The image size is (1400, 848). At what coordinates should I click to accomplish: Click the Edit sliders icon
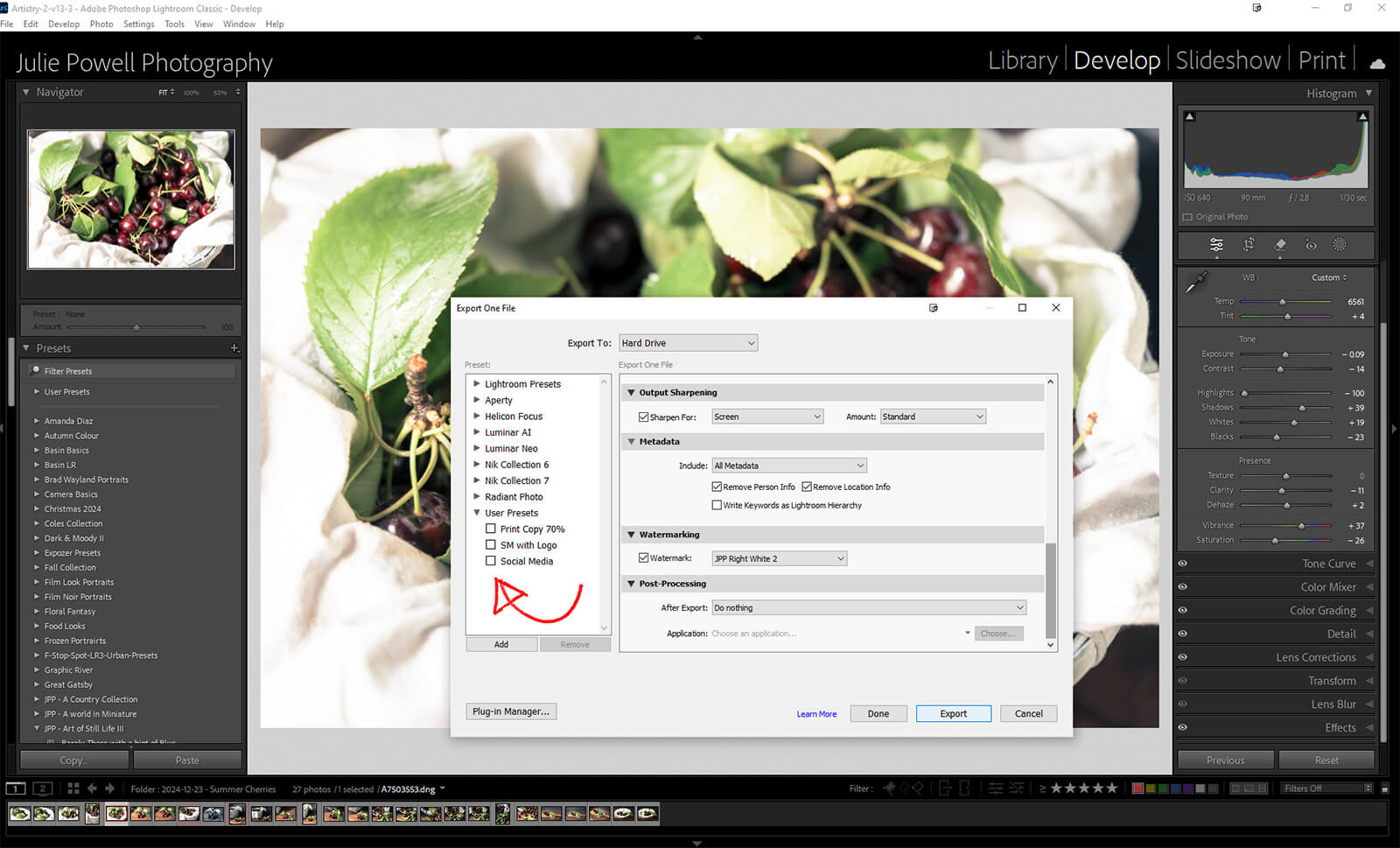(x=1216, y=245)
